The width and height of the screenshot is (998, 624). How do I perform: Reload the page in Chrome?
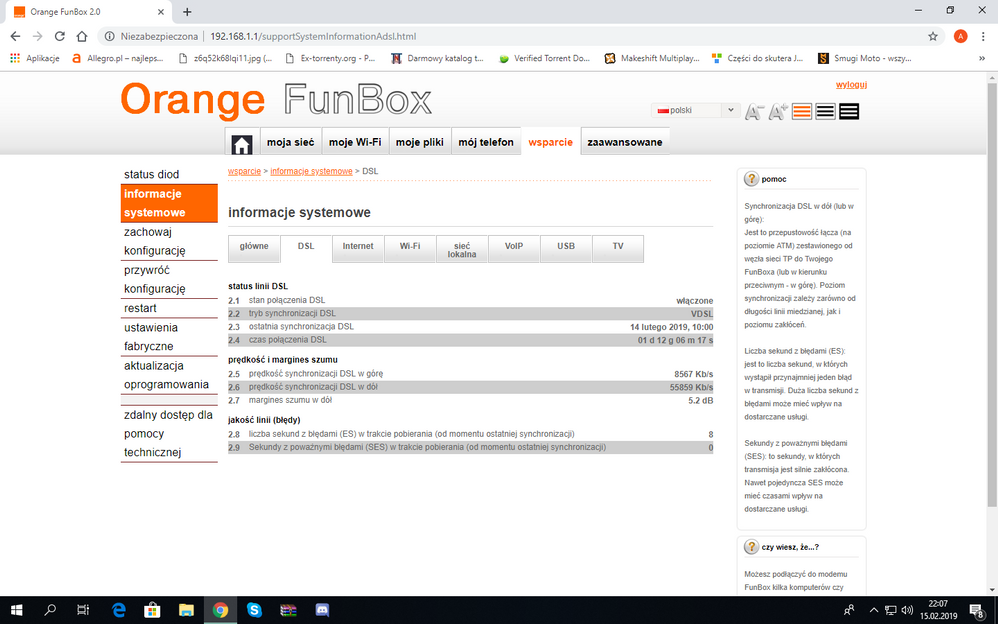point(60,36)
